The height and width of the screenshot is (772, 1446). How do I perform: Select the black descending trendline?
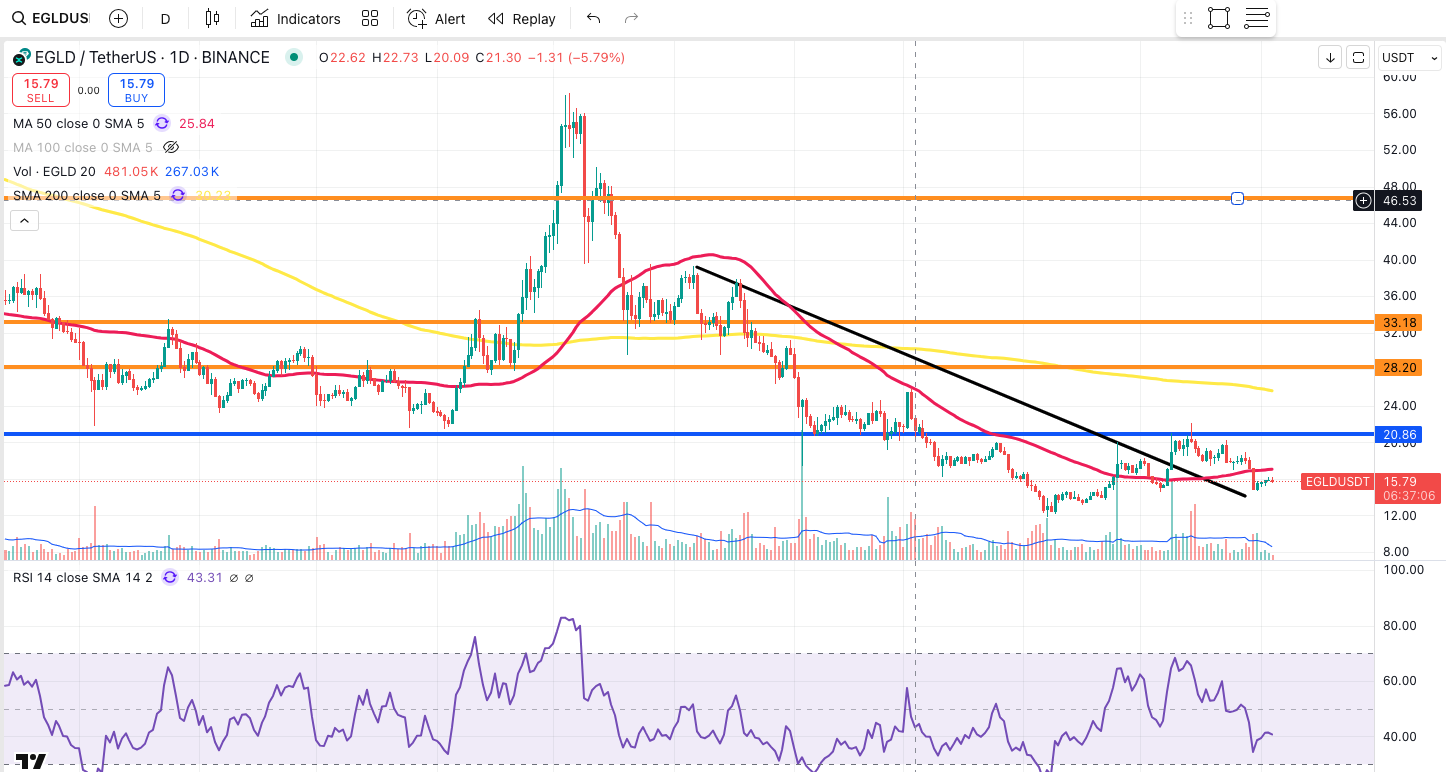(x=970, y=381)
